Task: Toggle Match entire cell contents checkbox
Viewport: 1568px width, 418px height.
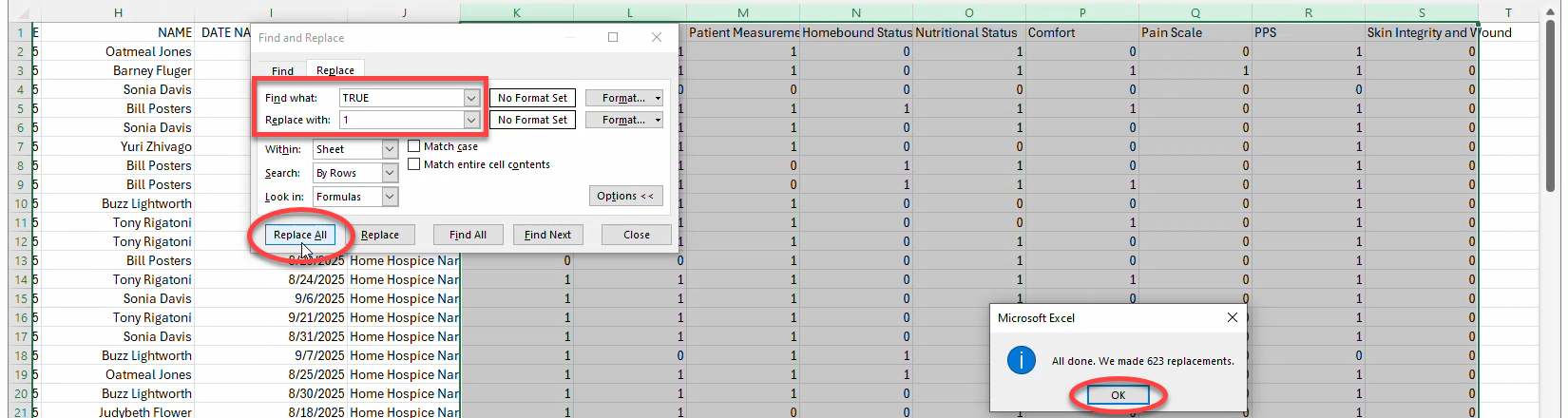Action: tap(414, 164)
